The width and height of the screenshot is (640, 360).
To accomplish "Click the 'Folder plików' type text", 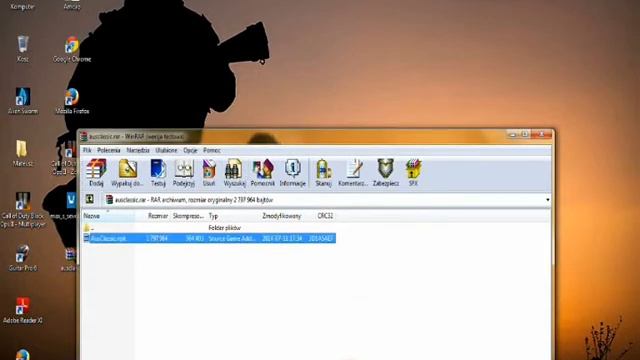I will pyautogui.click(x=224, y=228).
